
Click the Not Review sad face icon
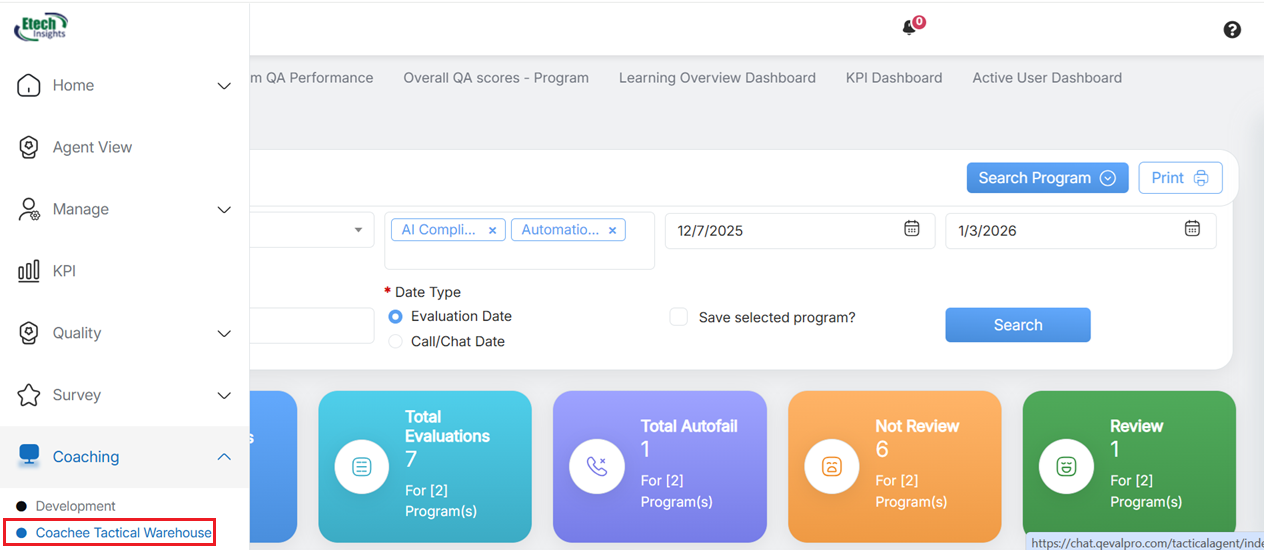point(832,466)
